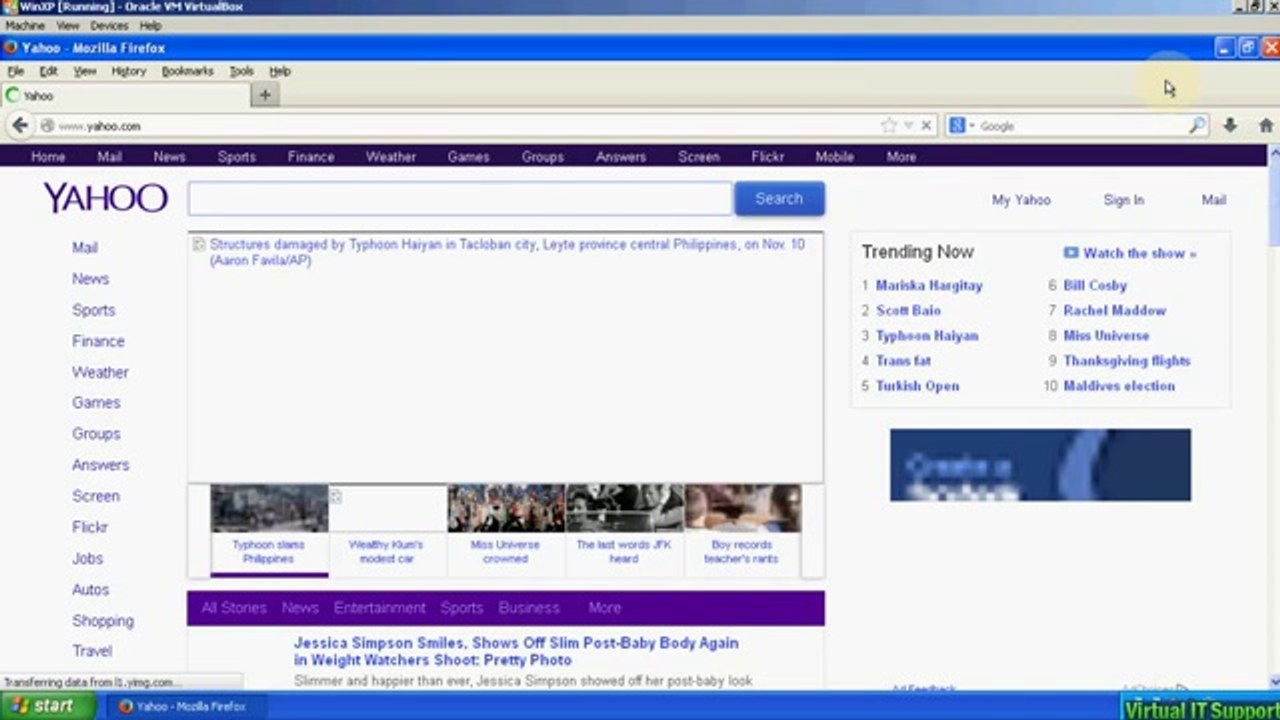Open the History menu

coord(128,72)
